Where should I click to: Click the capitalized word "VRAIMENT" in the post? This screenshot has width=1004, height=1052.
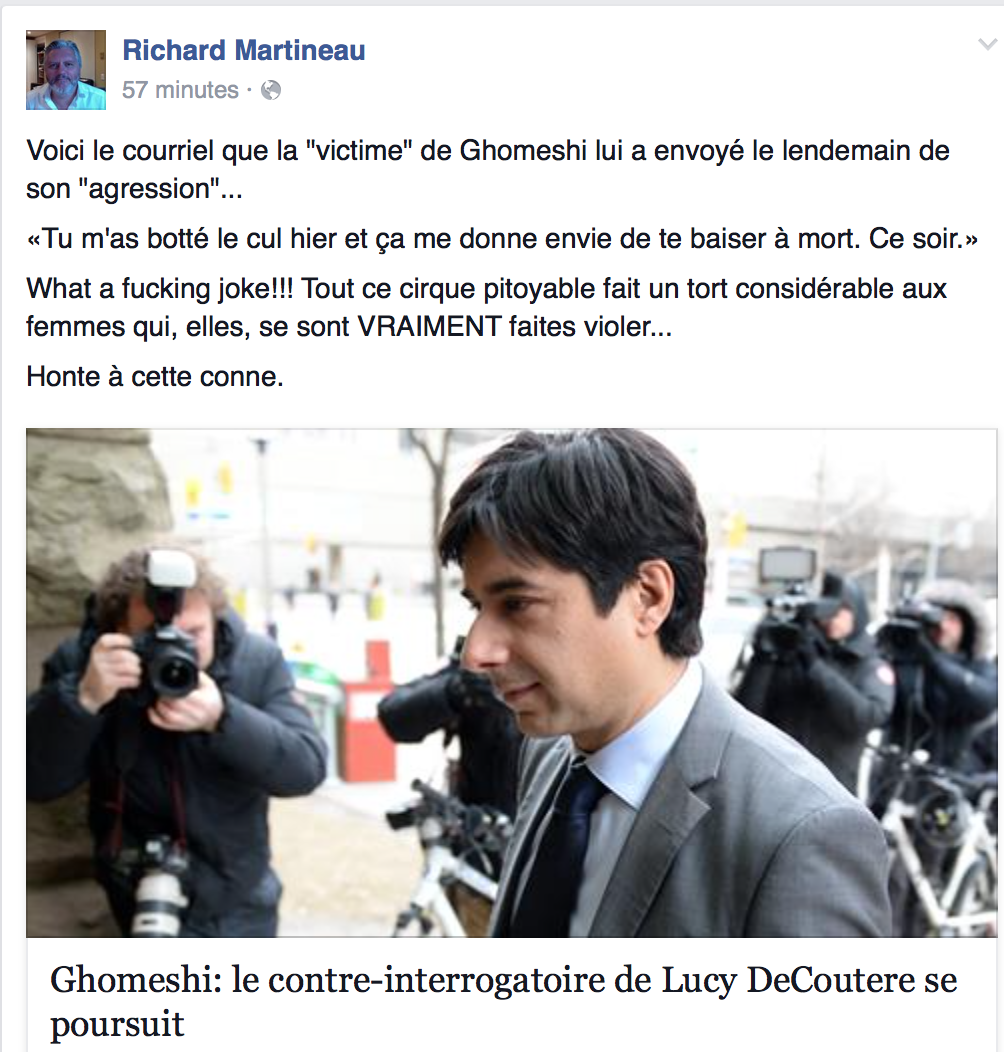[429, 327]
